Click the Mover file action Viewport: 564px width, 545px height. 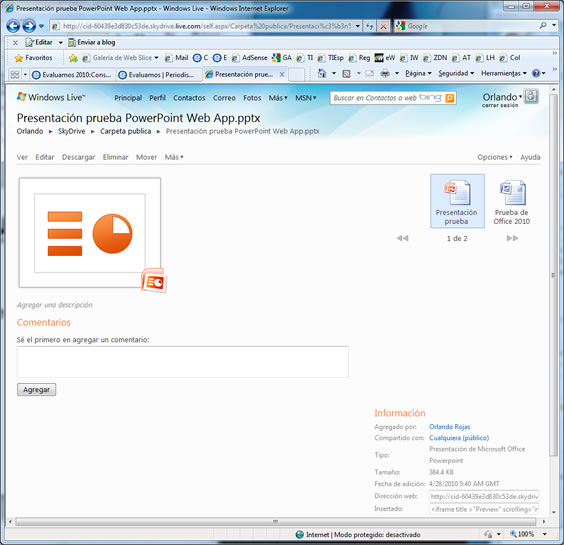coord(146,157)
